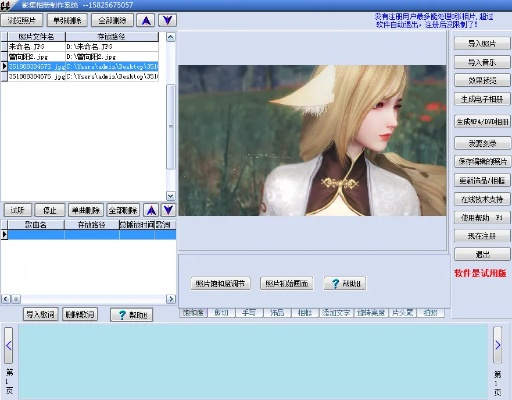Switch to 片头尾 tab
Viewport: 512px width, 400px height.
tap(402, 313)
